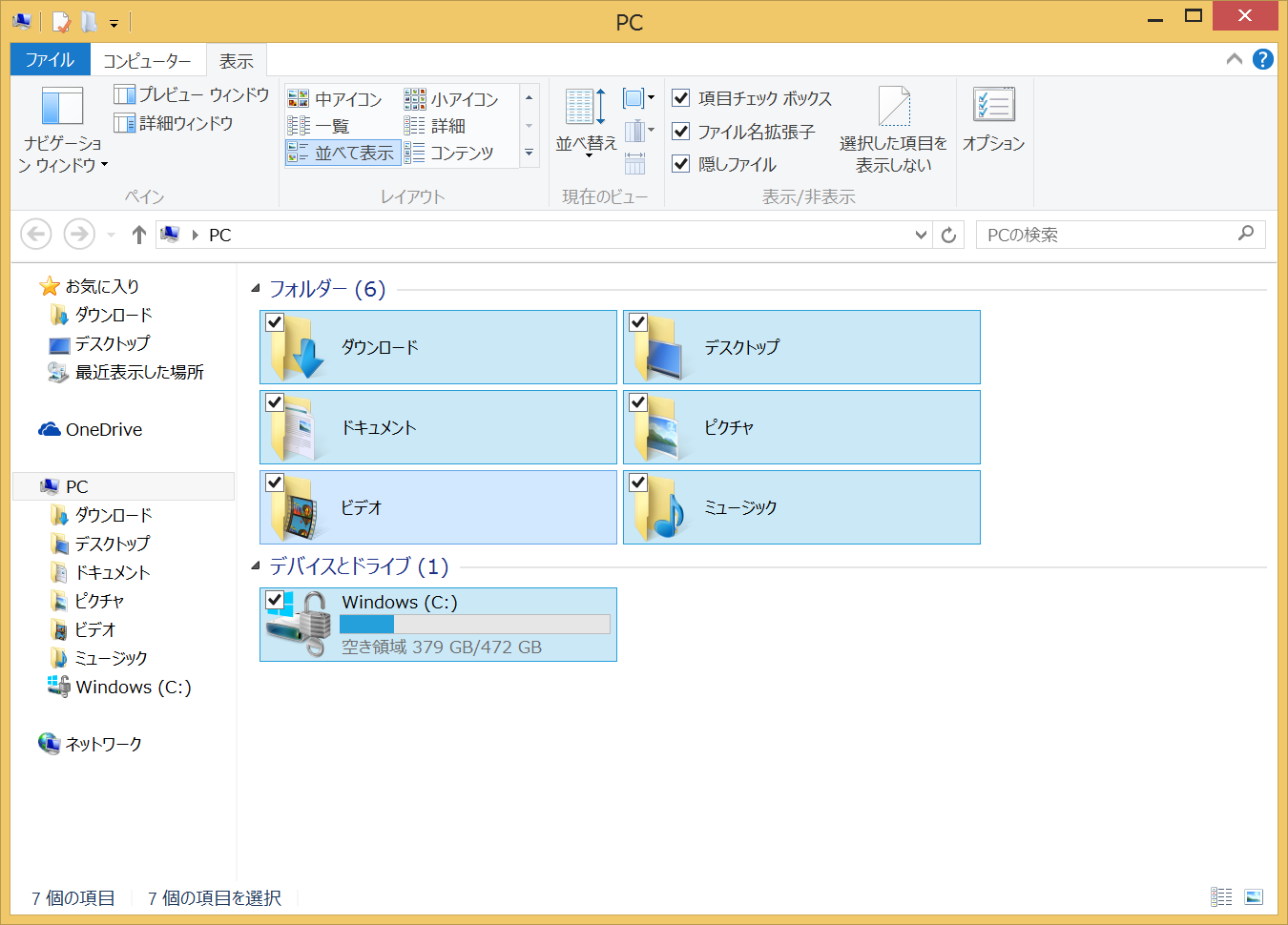Select the 詳細 layout option

click(447, 126)
